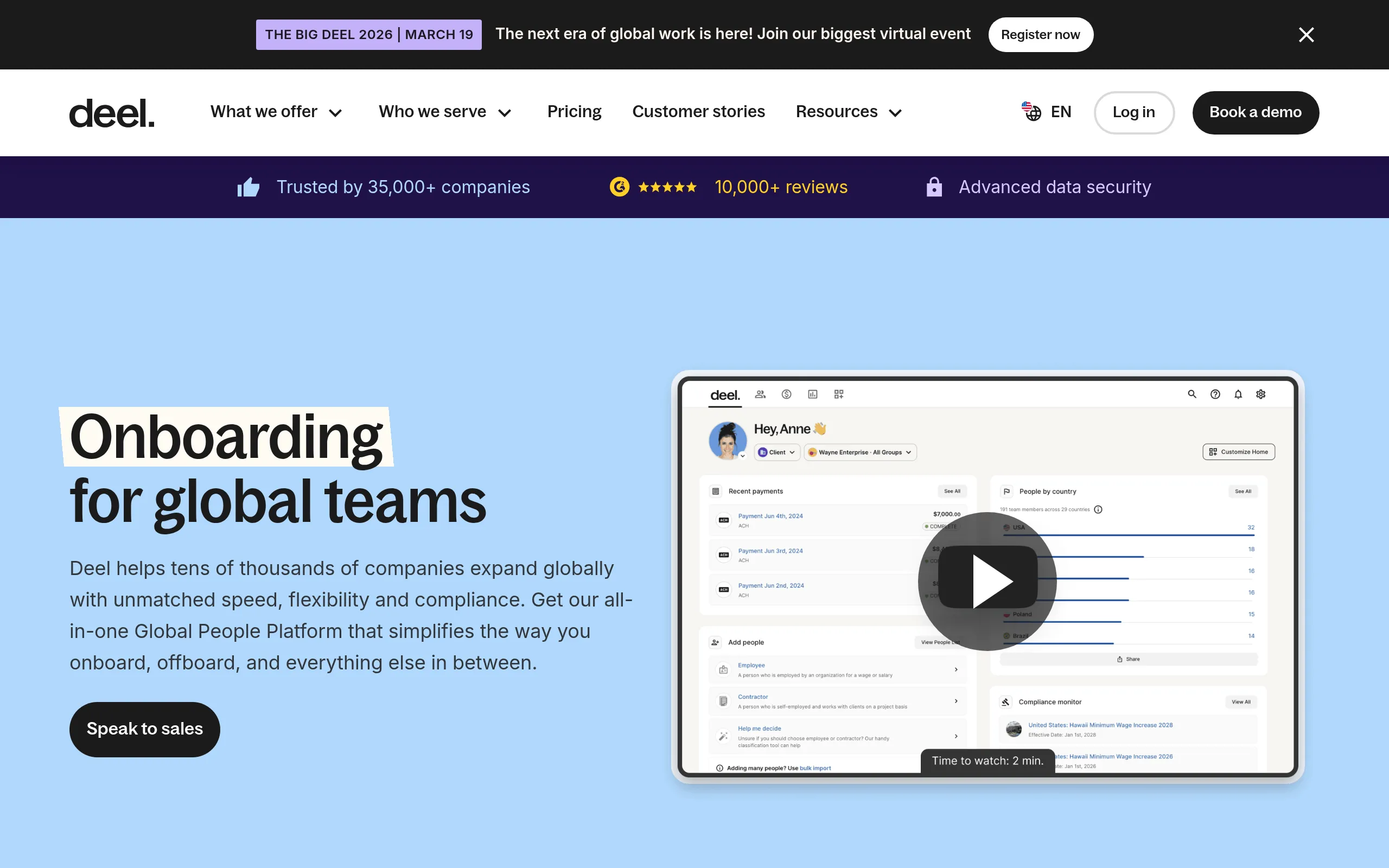Click the info icon near team members
This screenshot has height=868, width=1389.
point(1098,510)
